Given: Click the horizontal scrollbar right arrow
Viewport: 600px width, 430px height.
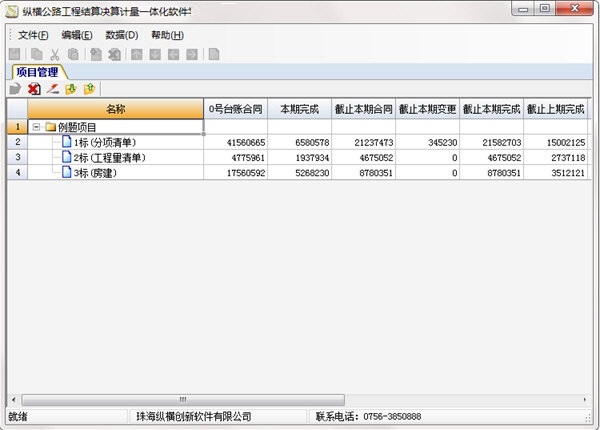Looking at the screenshot, I should point(585,400).
